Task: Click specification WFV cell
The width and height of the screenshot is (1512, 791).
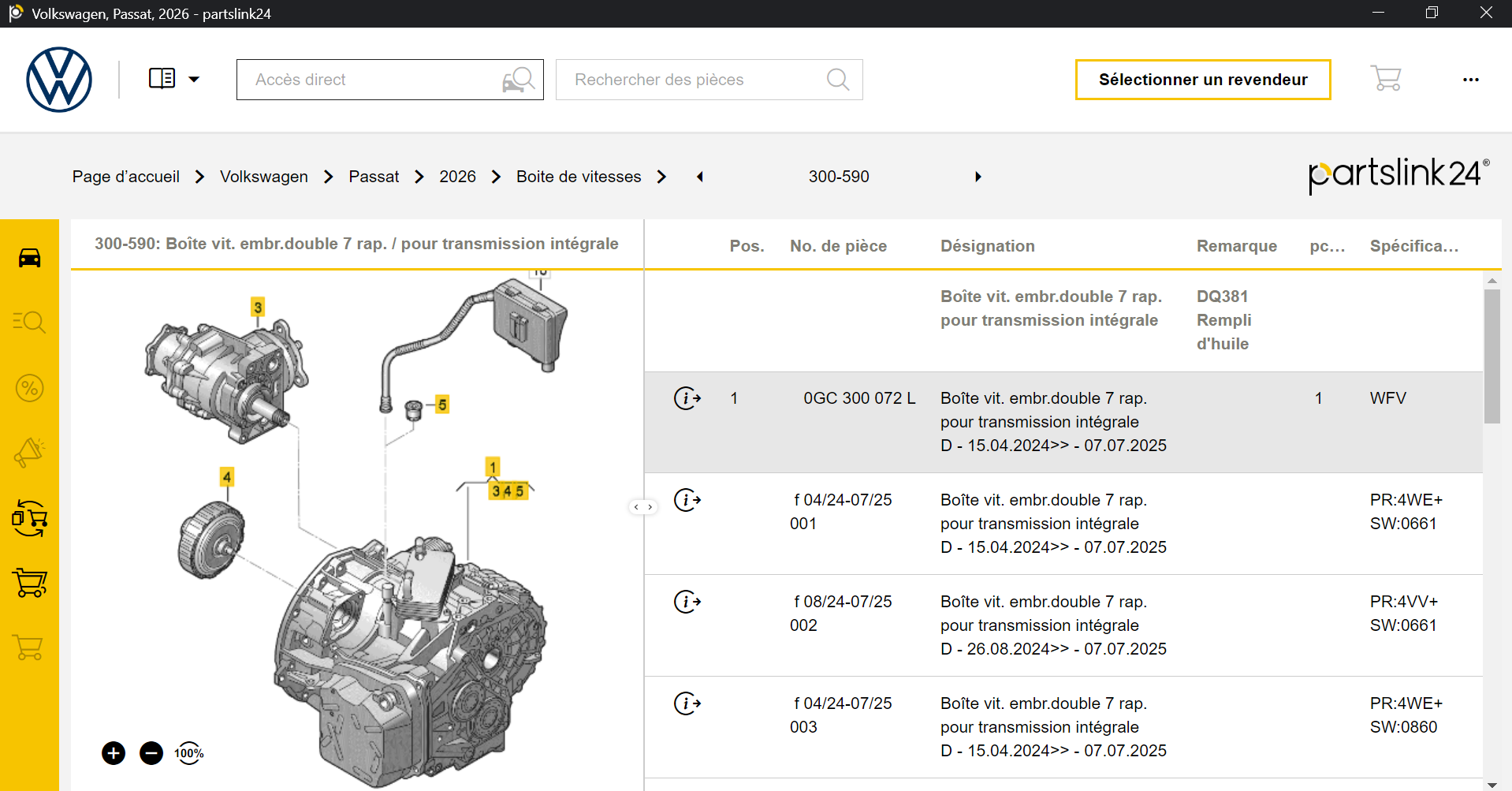Action: tap(1388, 398)
